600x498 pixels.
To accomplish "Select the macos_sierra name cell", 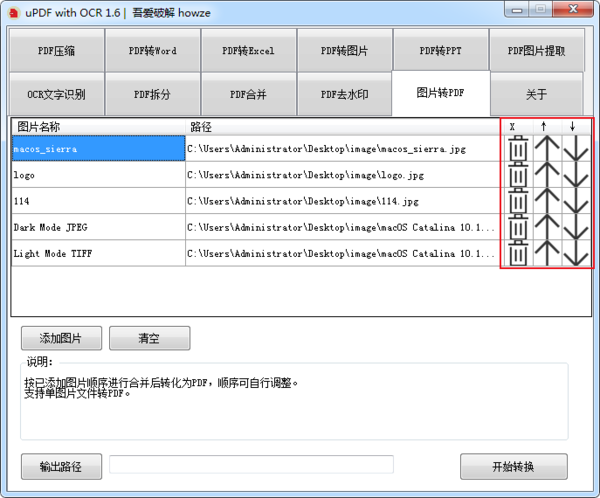I will tap(99, 148).
